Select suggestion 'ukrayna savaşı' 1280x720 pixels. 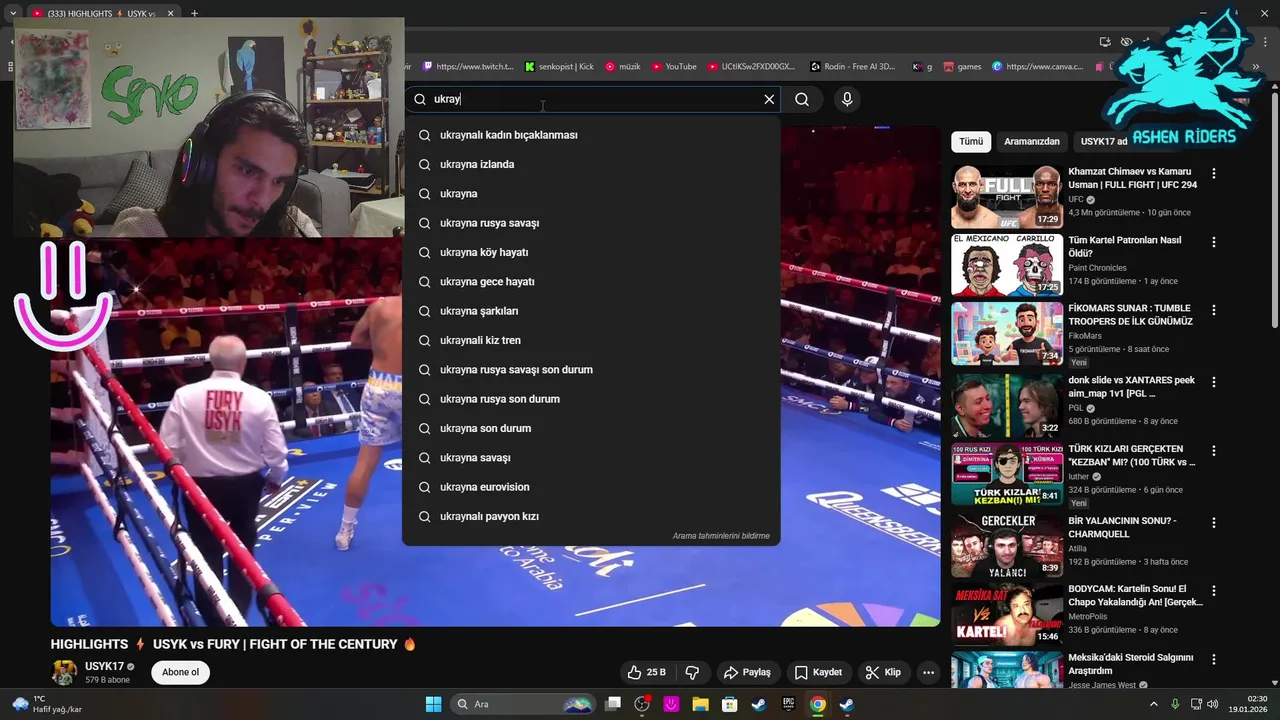[x=591, y=458]
